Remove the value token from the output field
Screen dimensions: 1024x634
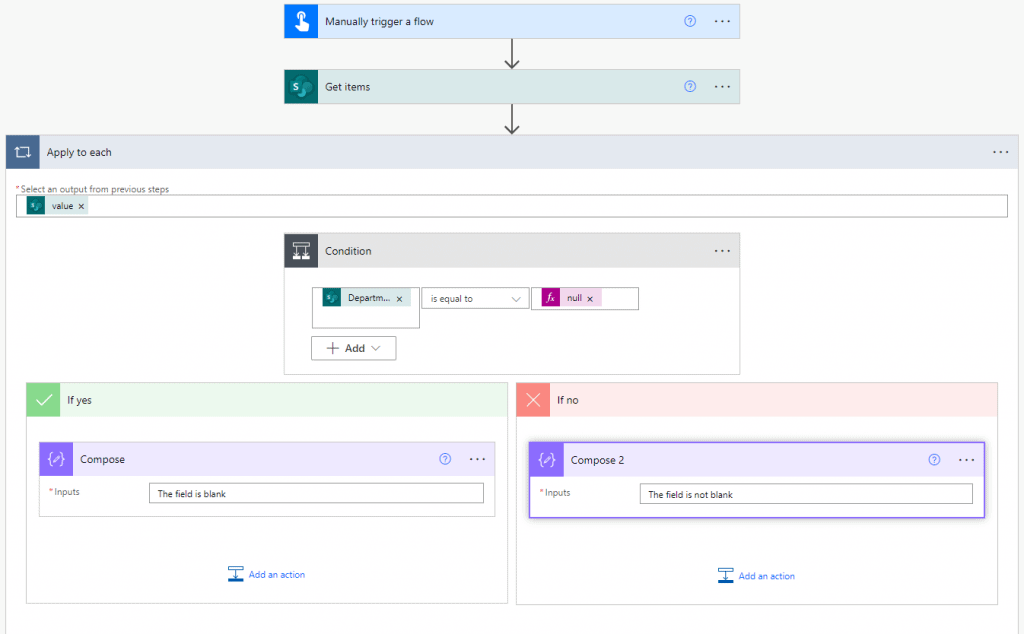(x=81, y=206)
